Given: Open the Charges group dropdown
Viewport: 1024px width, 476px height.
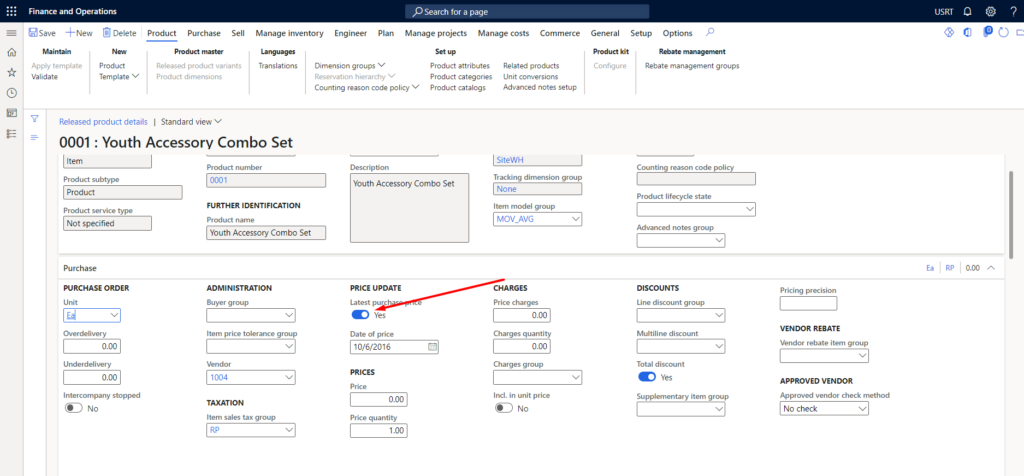Looking at the screenshot, I should click(576, 377).
